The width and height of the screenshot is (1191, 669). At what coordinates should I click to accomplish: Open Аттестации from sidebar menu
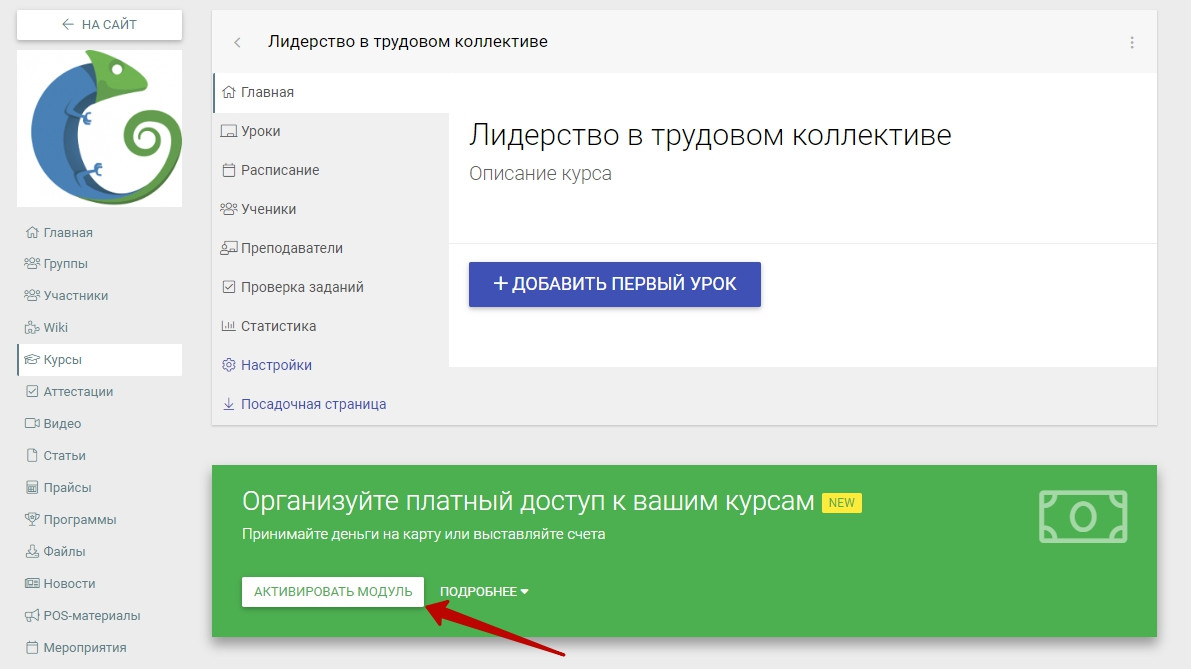(x=78, y=392)
